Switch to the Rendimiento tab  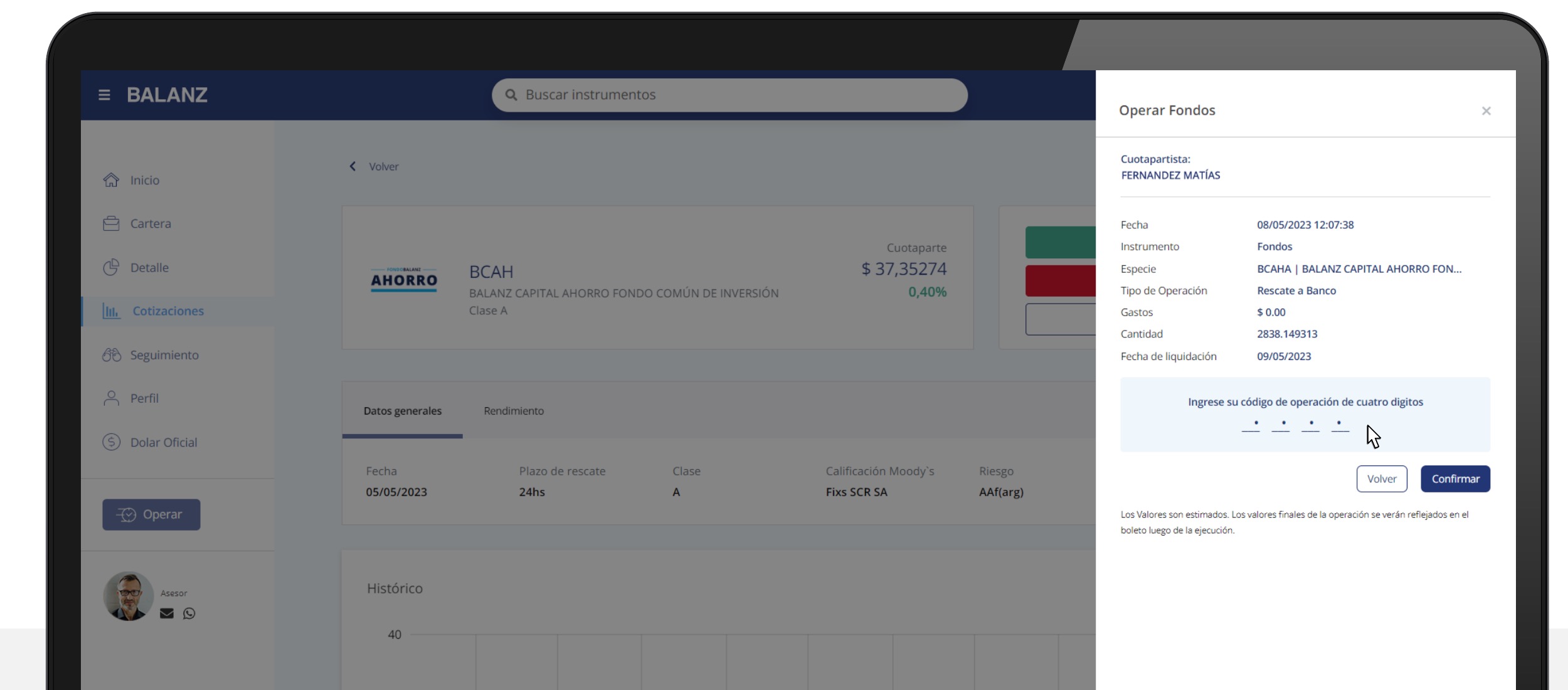tap(514, 411)
